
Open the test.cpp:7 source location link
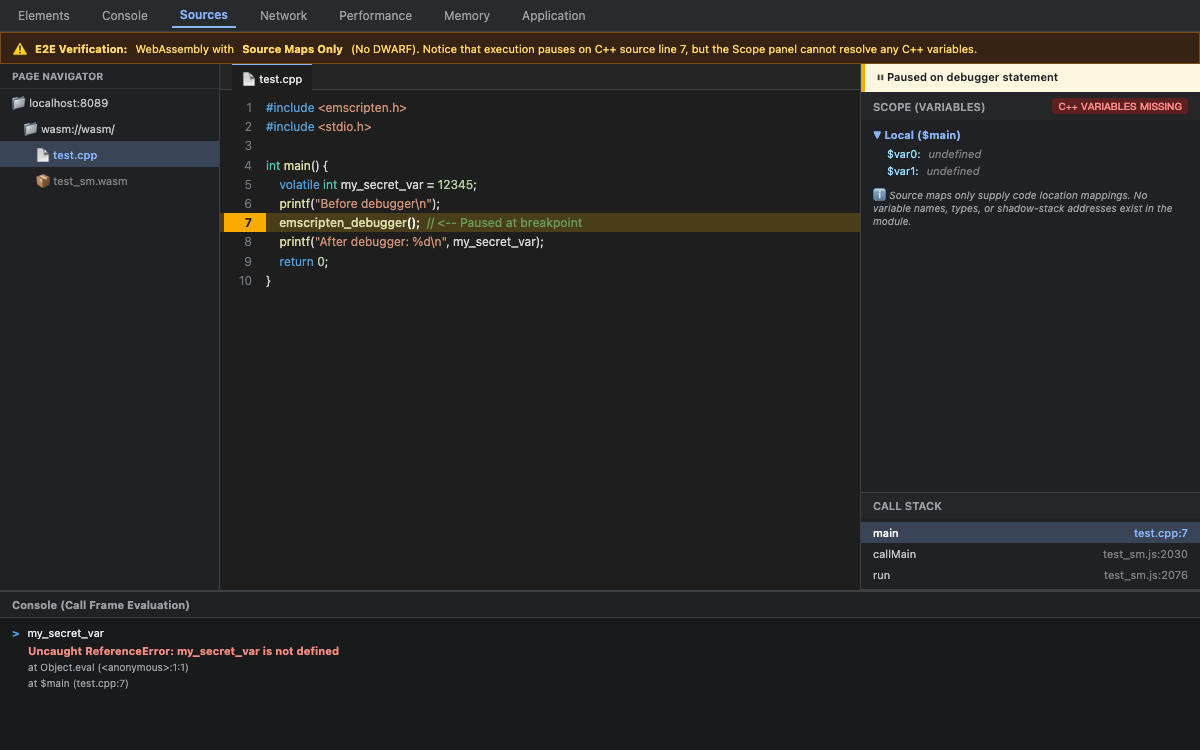coord(1161,533)
